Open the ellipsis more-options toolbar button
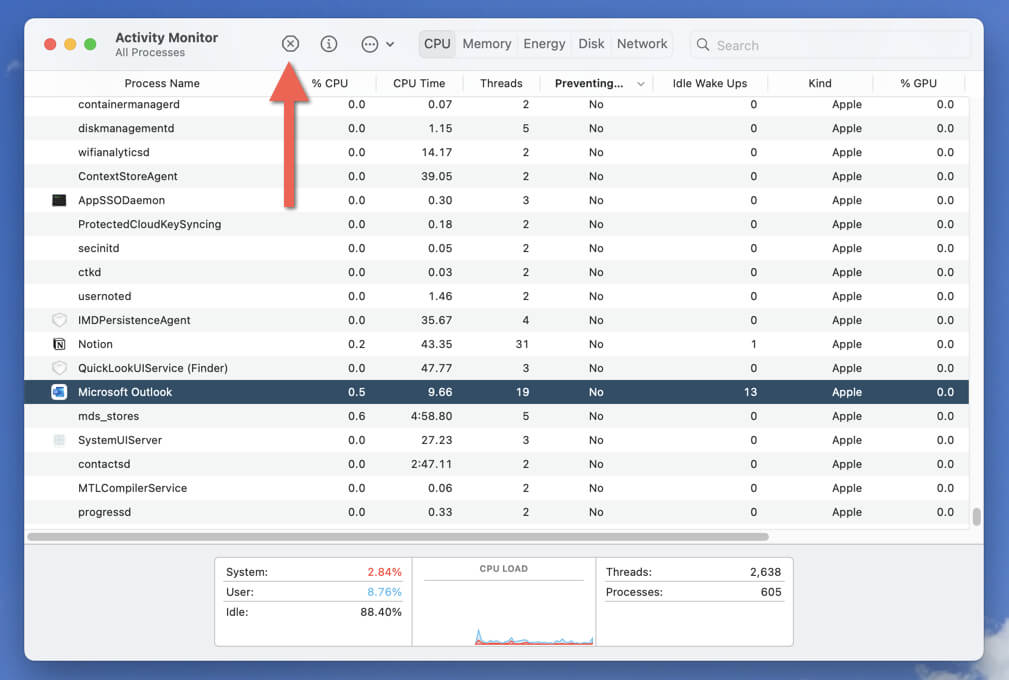 coord(369,44)
